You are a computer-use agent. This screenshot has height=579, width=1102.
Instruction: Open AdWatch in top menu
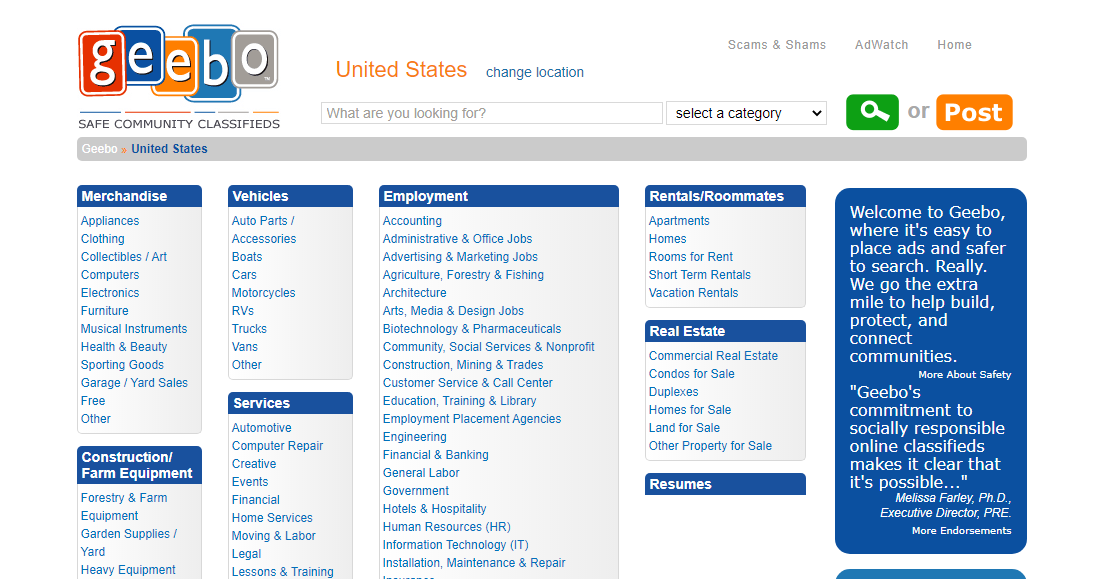point(881,45)
